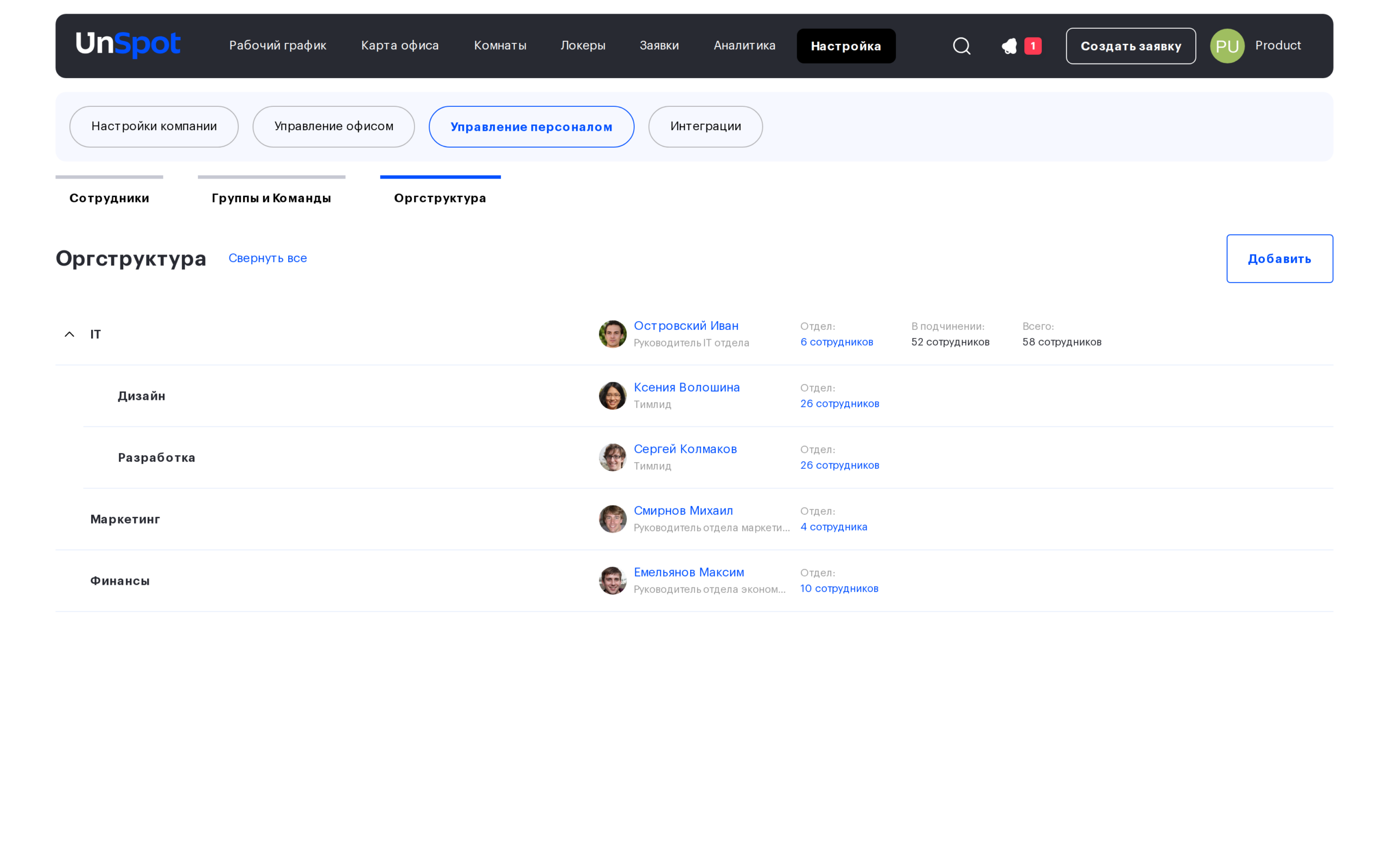Click the Оргструктура page heading

click(x=131, y=258)
